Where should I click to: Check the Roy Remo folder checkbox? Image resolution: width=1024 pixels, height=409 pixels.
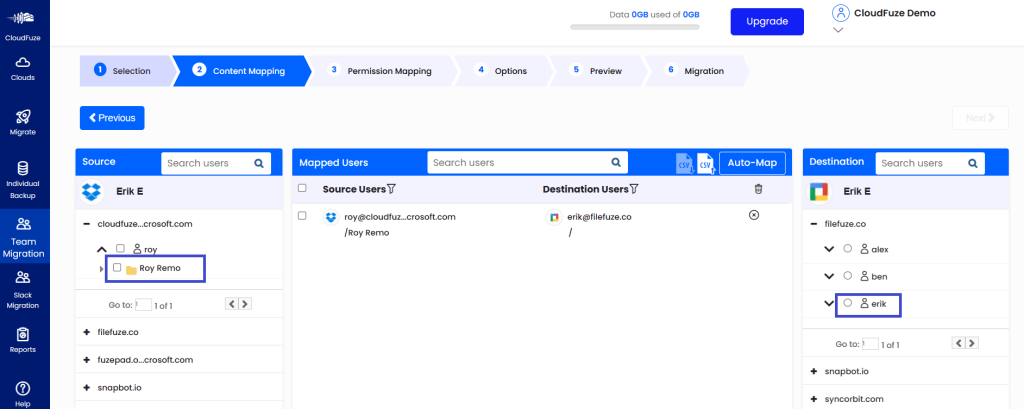point(117,267)
